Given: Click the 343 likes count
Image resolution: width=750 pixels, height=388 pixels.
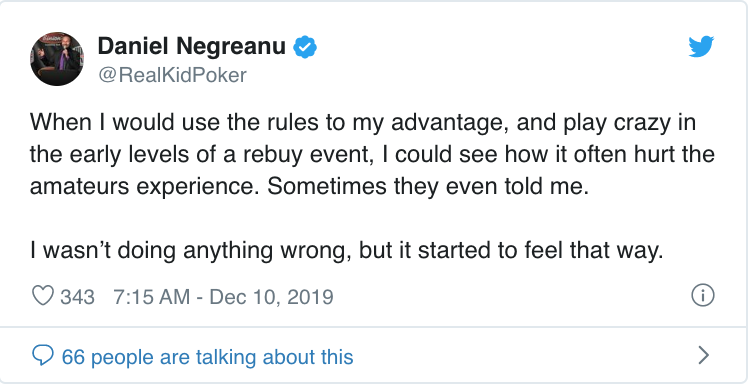Looking at the screenshot, I should 77,297.
